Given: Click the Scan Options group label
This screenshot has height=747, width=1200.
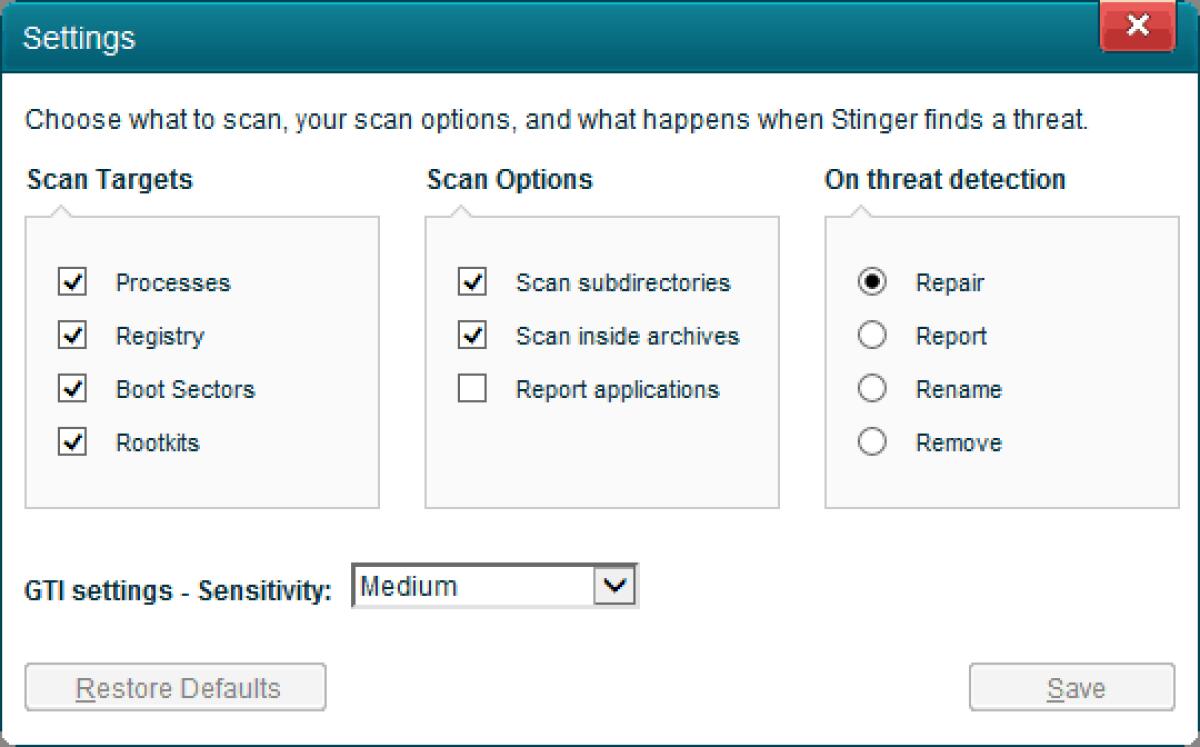Looking at the screenshot, I should [510, 180].
